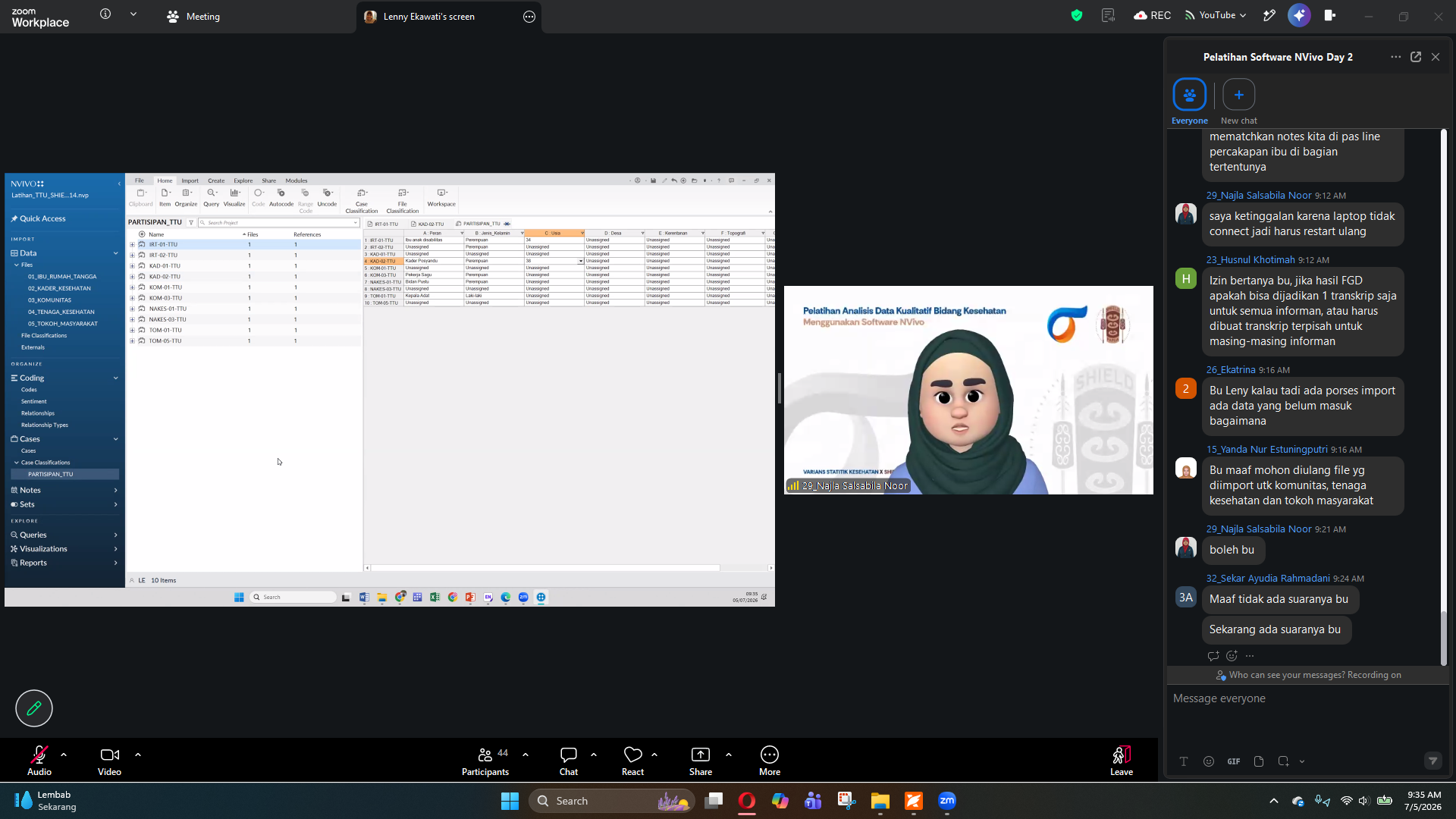This screenshot has width=1456, height=819.
Task: Open emoji picker in chat composer
Action: [1209, 761]
